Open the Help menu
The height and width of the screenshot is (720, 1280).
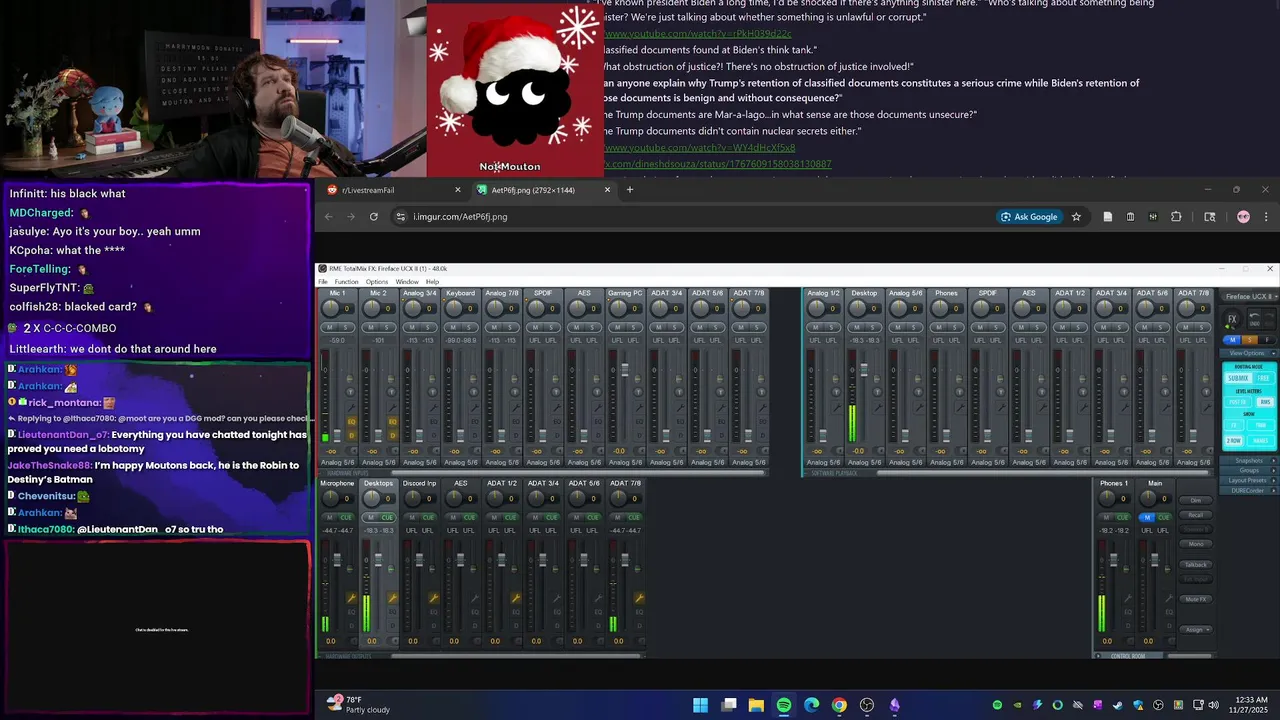point(432,282)
